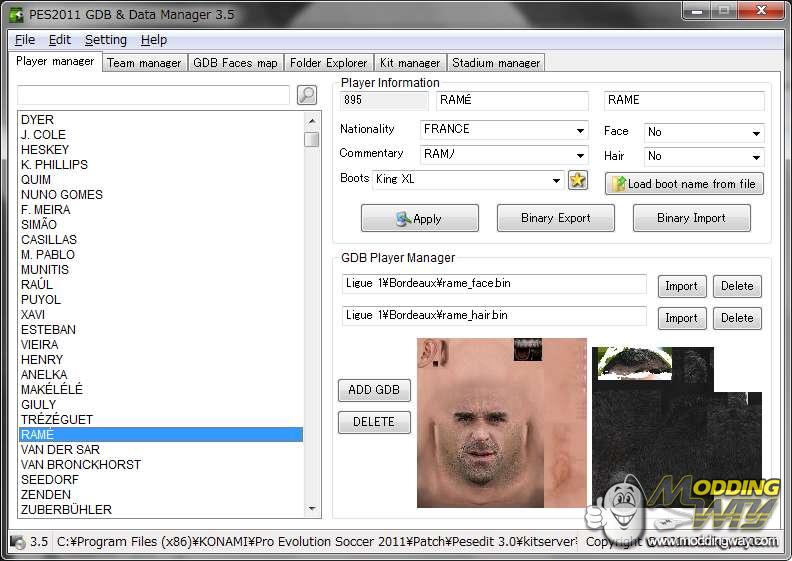The image size is (792, 561).
Task: Select VAN DER SAR in player list
Action: [x=60, y=450]
